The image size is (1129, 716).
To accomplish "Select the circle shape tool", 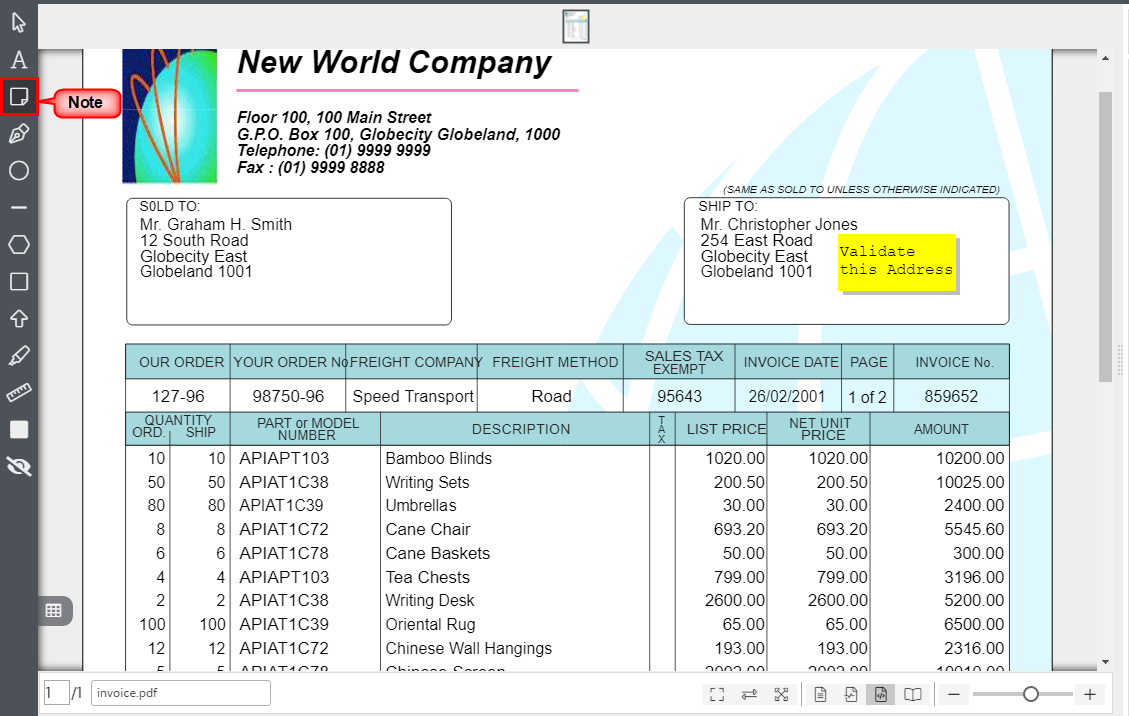I will [19, 171].
